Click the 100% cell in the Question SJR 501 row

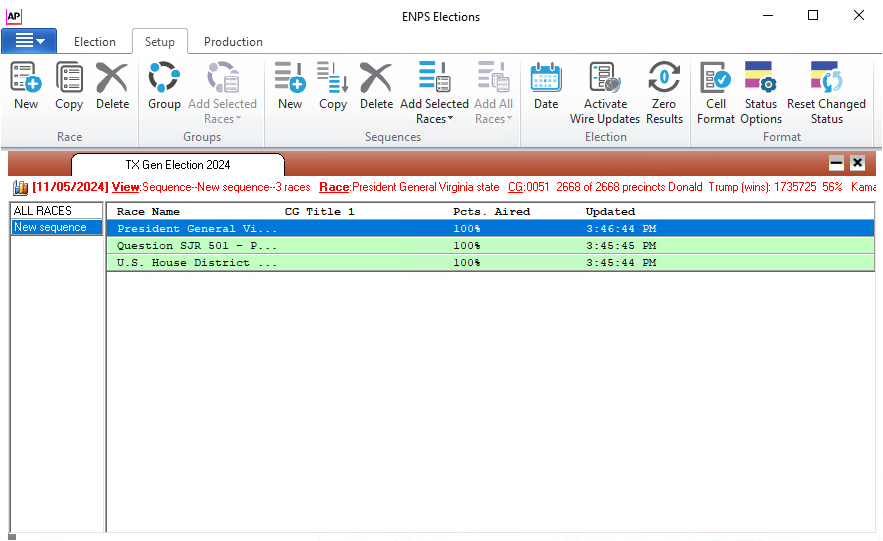pyautogui.click(x=467, y=245)
